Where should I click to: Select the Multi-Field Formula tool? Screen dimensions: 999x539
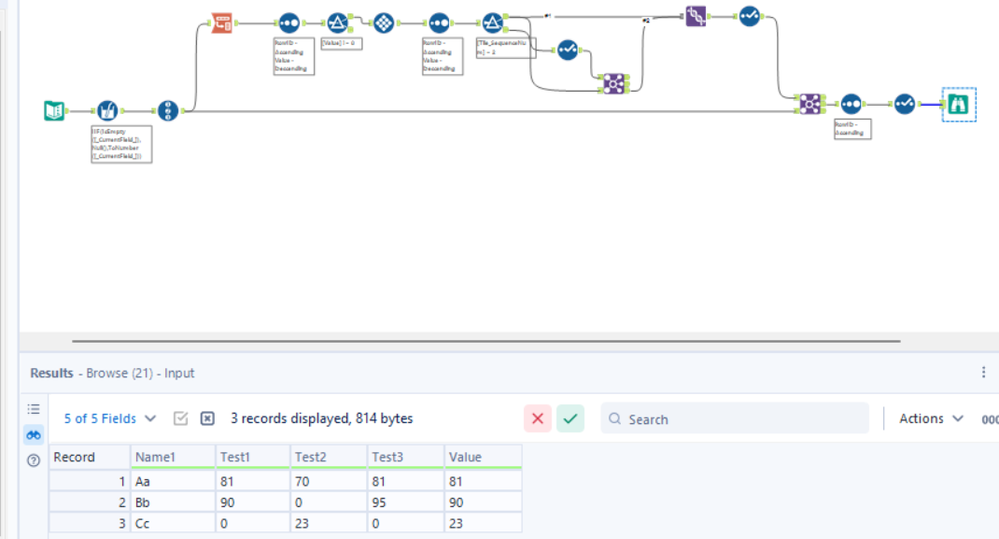tap(108, 110)
